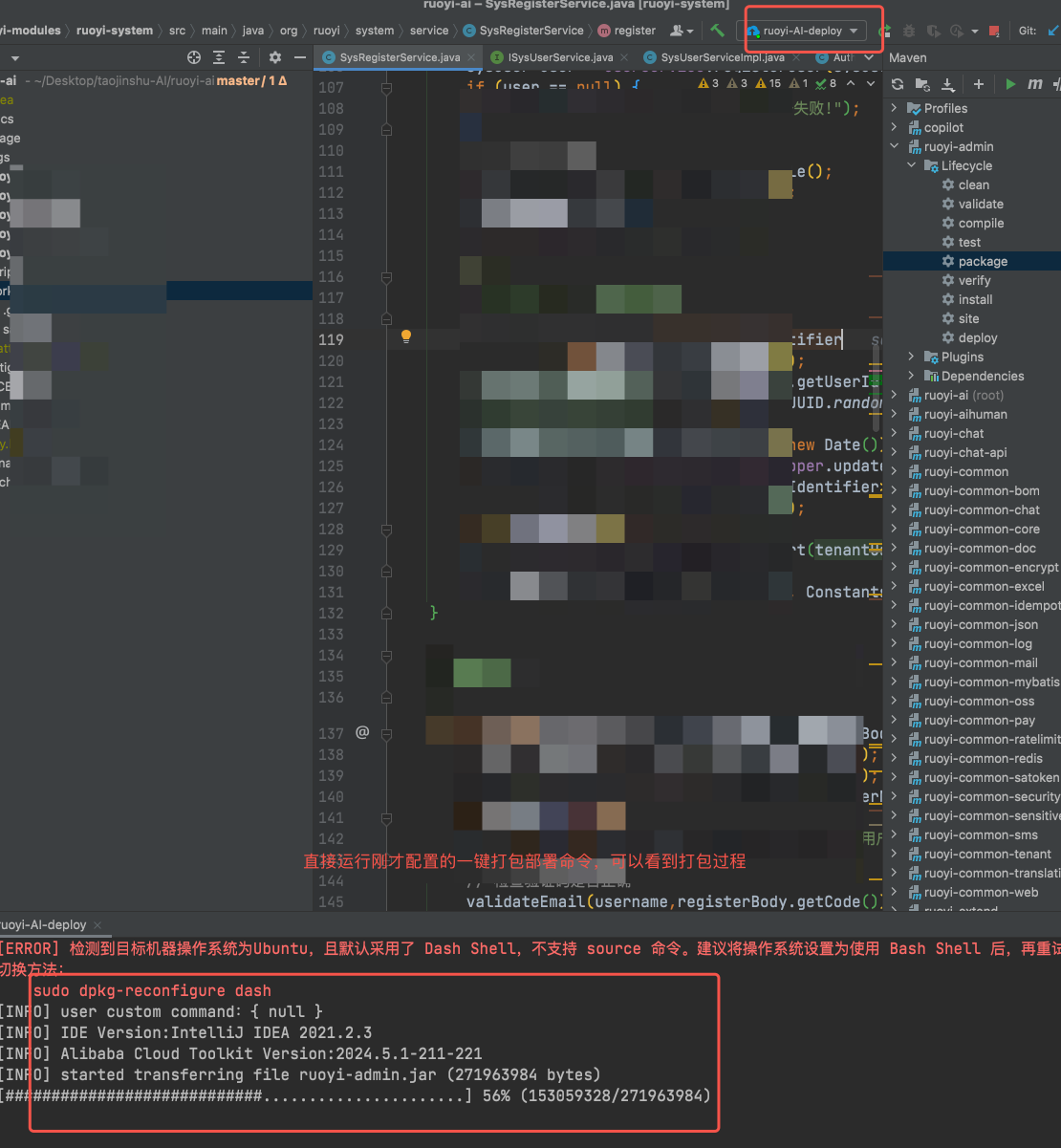
Task: Collapse ruoyi-admin module in Maven panel
Action: 895,146
